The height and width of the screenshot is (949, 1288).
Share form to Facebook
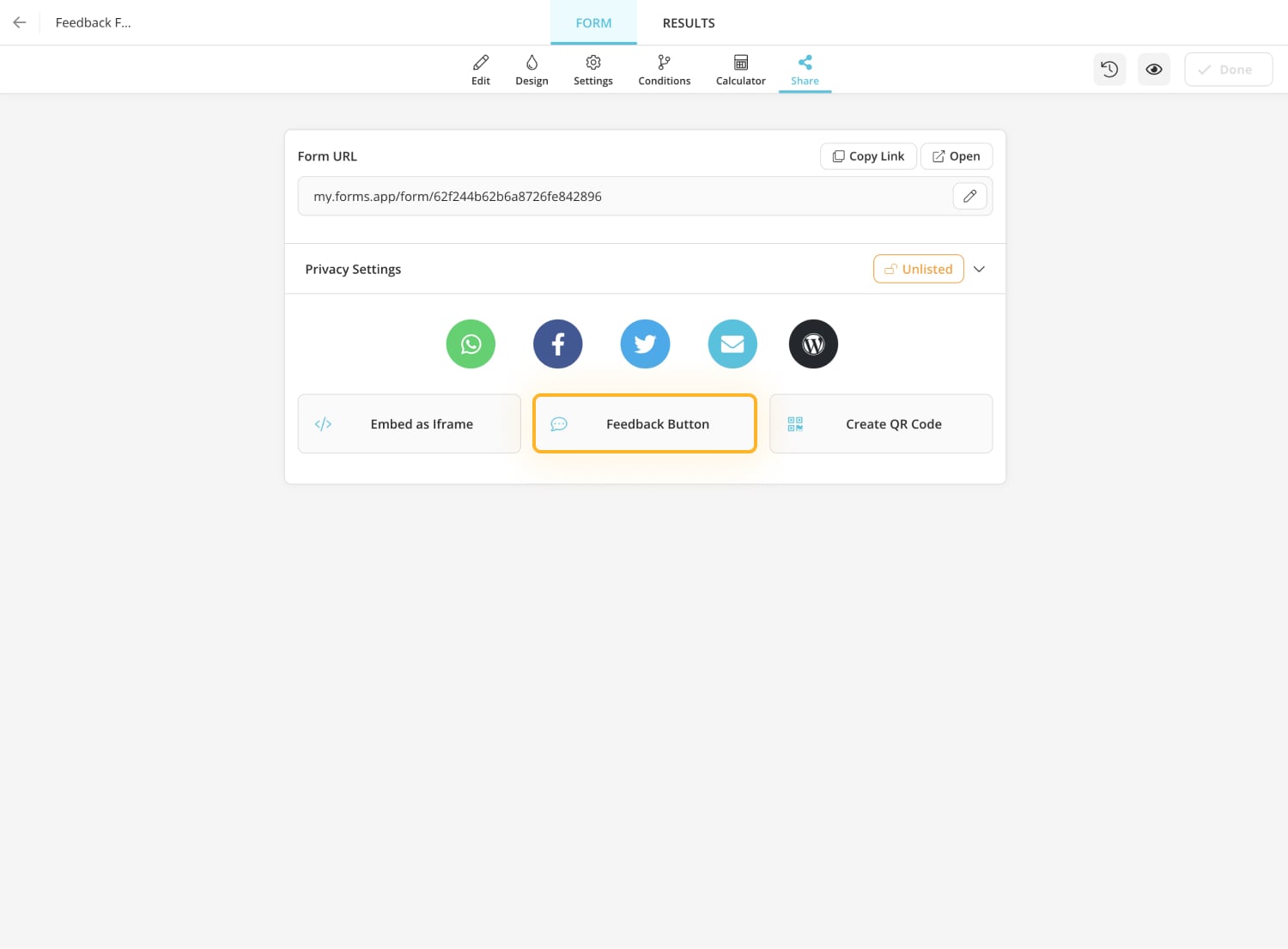coord(557,344)
